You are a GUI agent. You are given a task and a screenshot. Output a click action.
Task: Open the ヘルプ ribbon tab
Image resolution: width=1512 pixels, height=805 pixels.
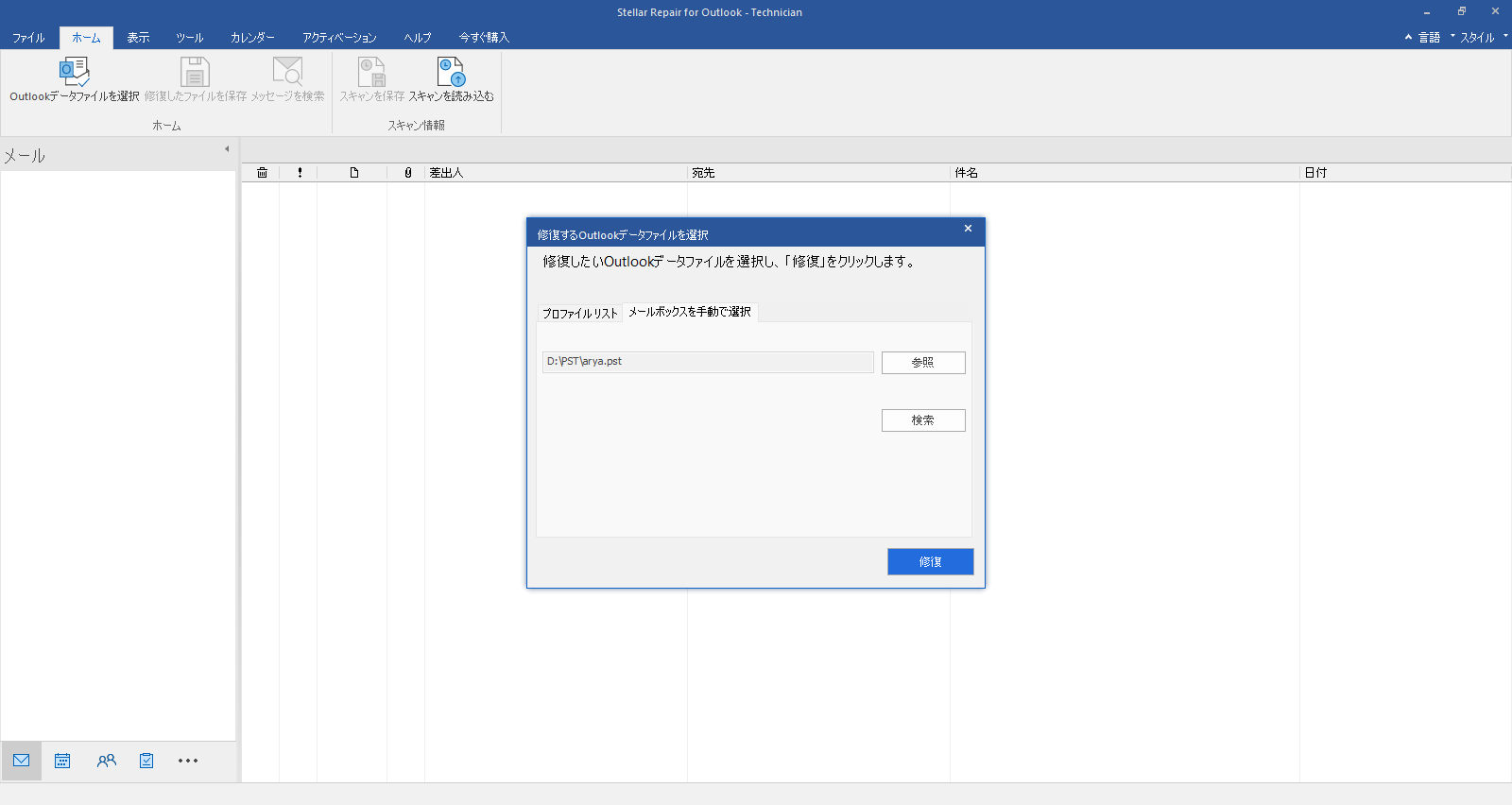tap(418, 38)
